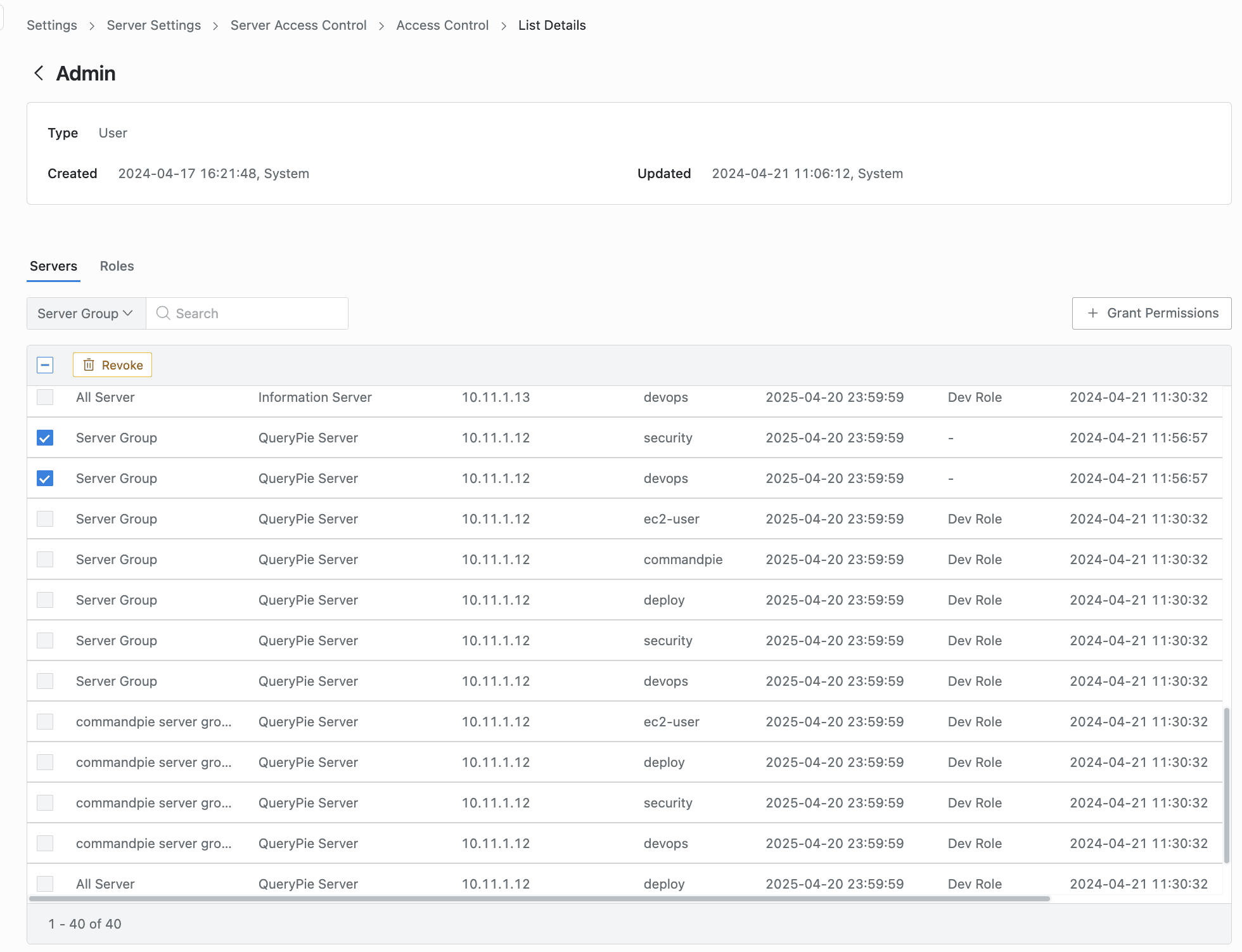Click the plus icon on Grant Permissions
The image size is (1242, 952).
pos(1092,313)
